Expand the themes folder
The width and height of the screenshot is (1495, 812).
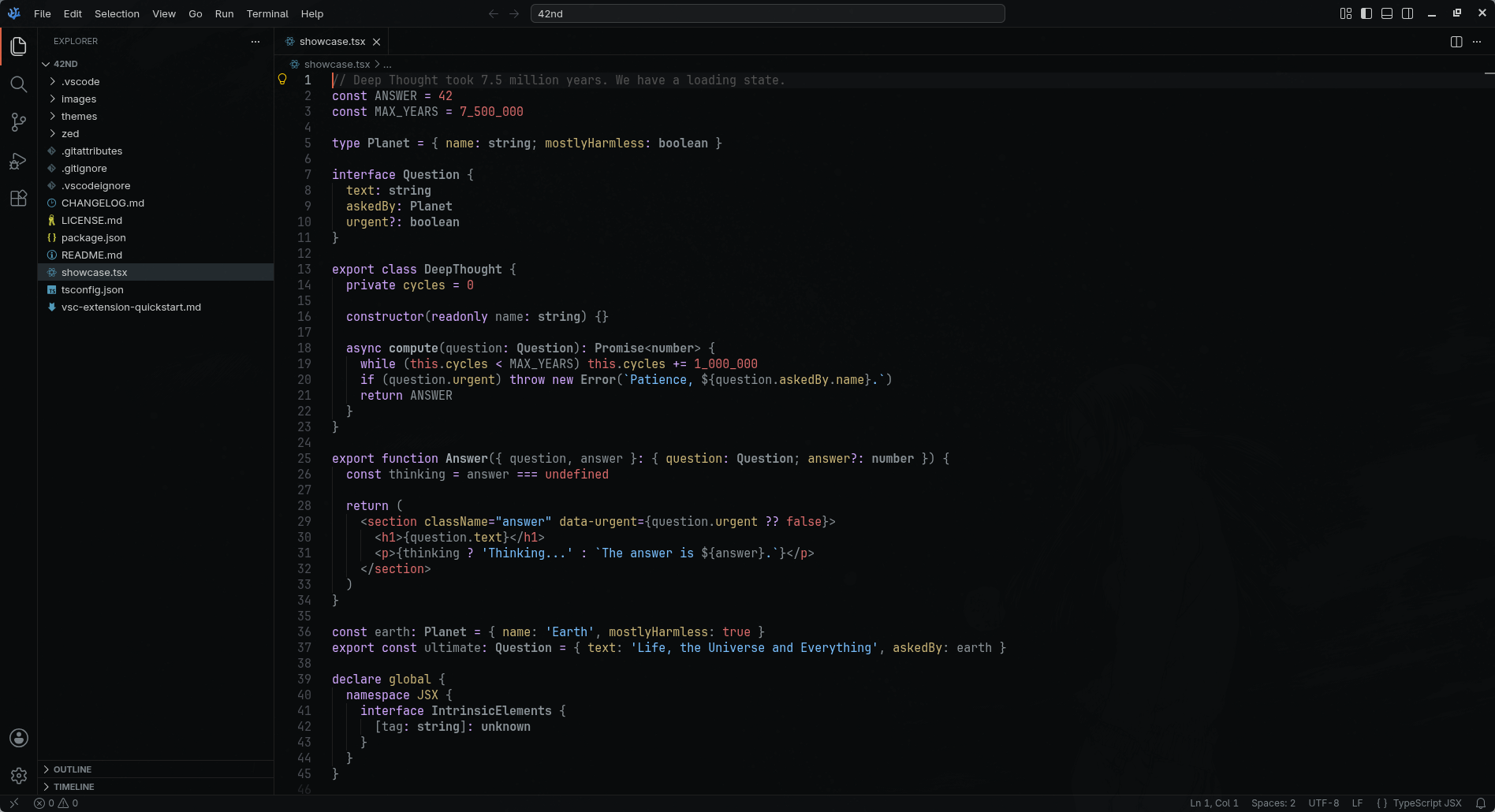point(155,116)
